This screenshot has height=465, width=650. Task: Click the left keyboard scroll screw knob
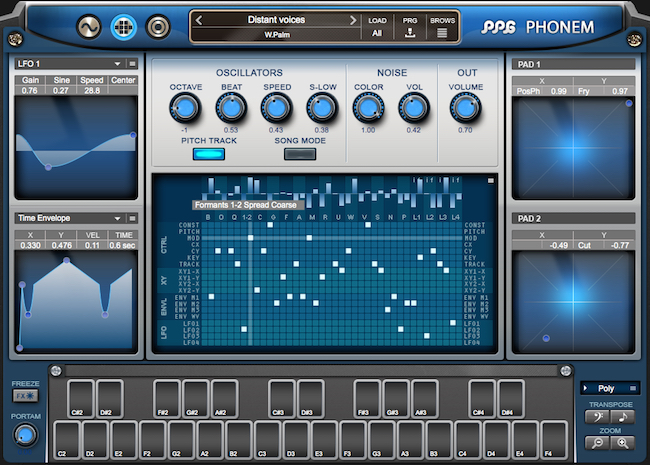(x=56, y=371)
